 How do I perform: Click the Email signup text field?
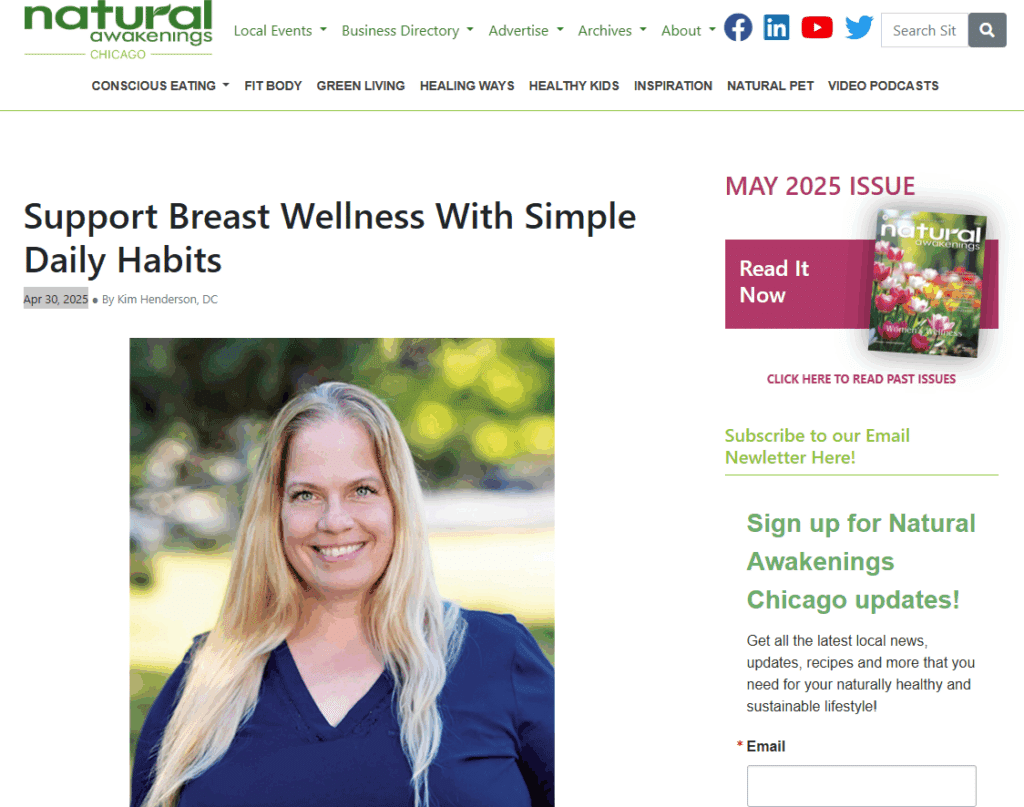coord(861,786)
